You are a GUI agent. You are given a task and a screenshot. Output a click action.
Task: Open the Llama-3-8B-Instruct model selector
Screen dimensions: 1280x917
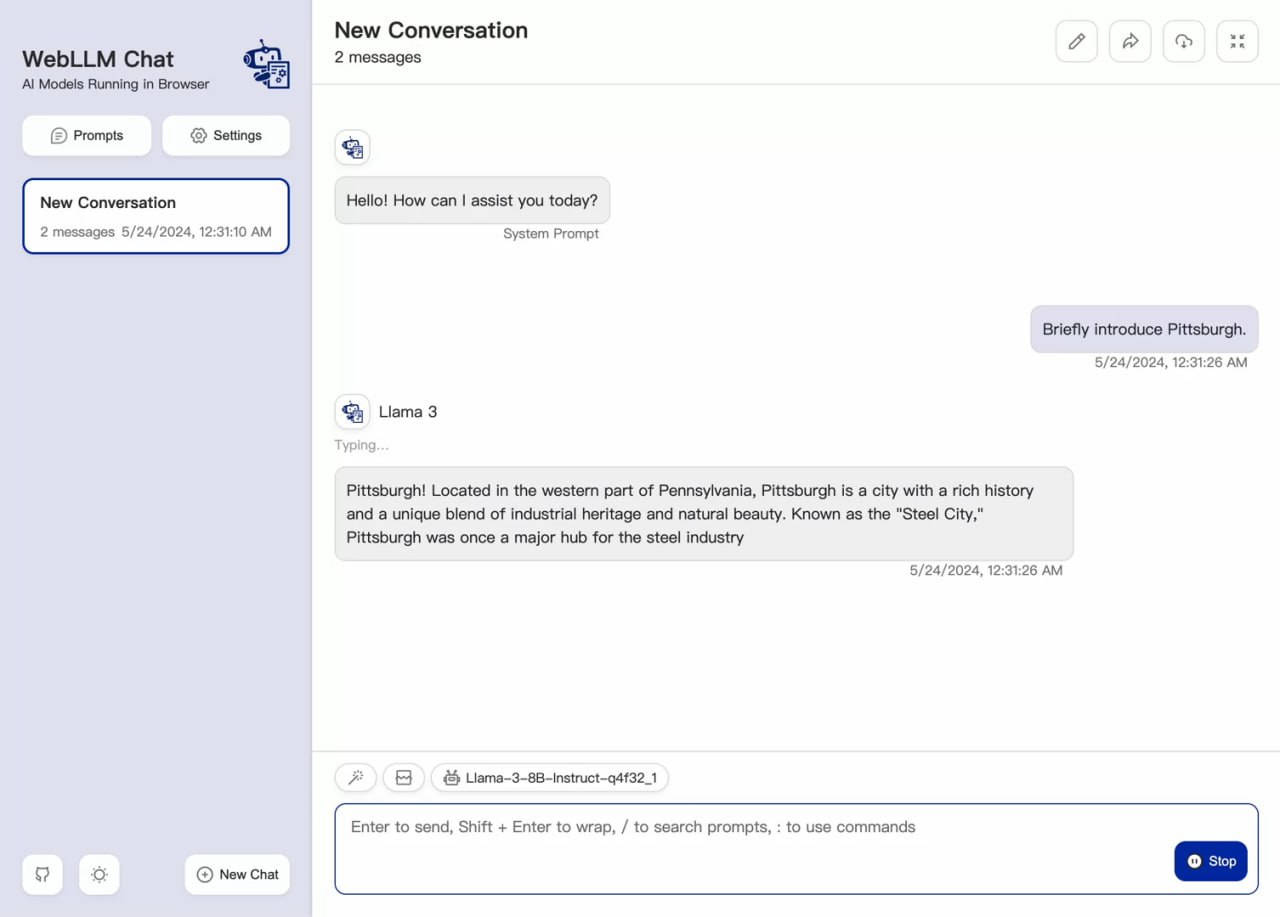(x=550, y=777)
